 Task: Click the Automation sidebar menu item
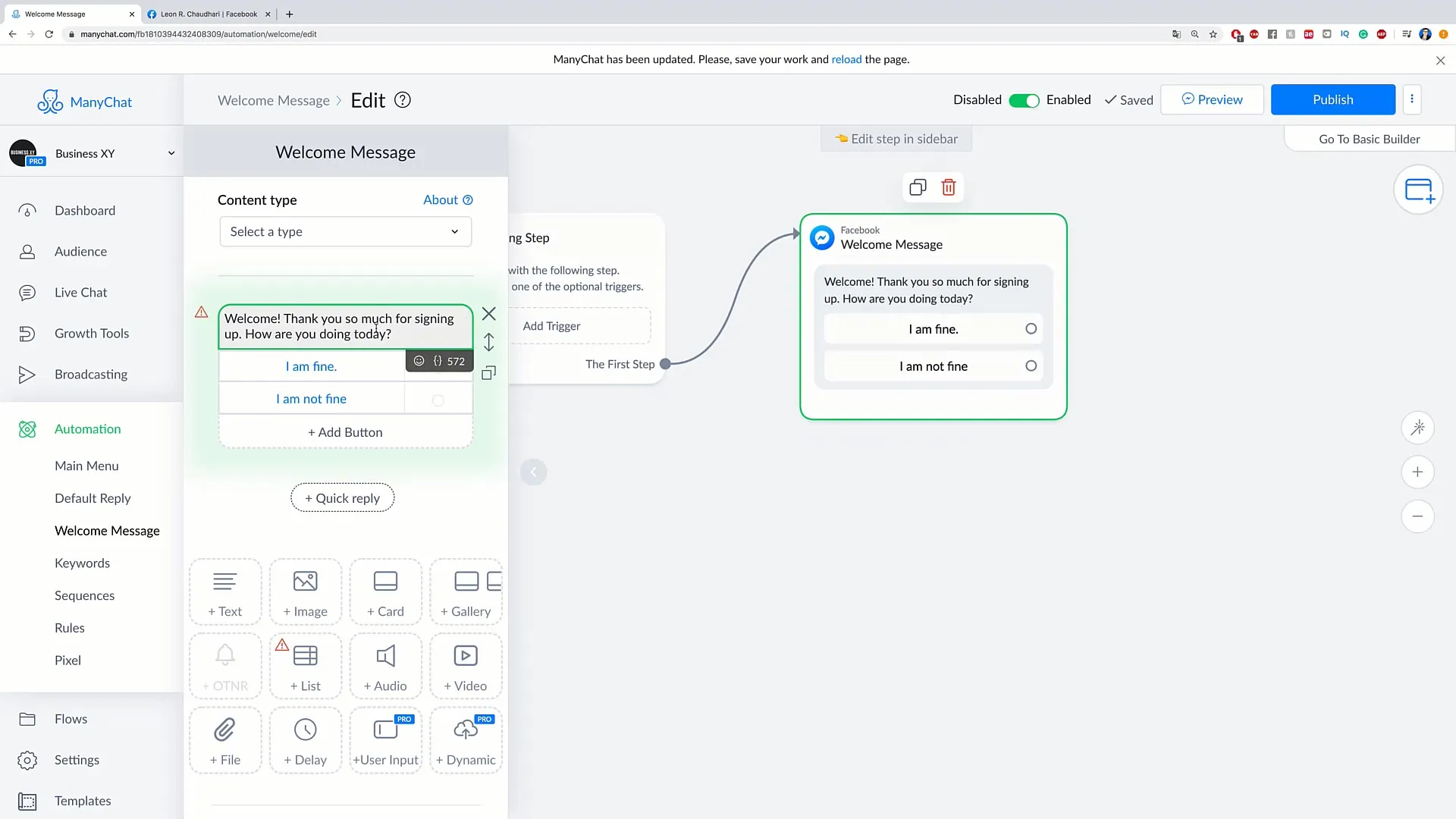[x=88, y=428]
